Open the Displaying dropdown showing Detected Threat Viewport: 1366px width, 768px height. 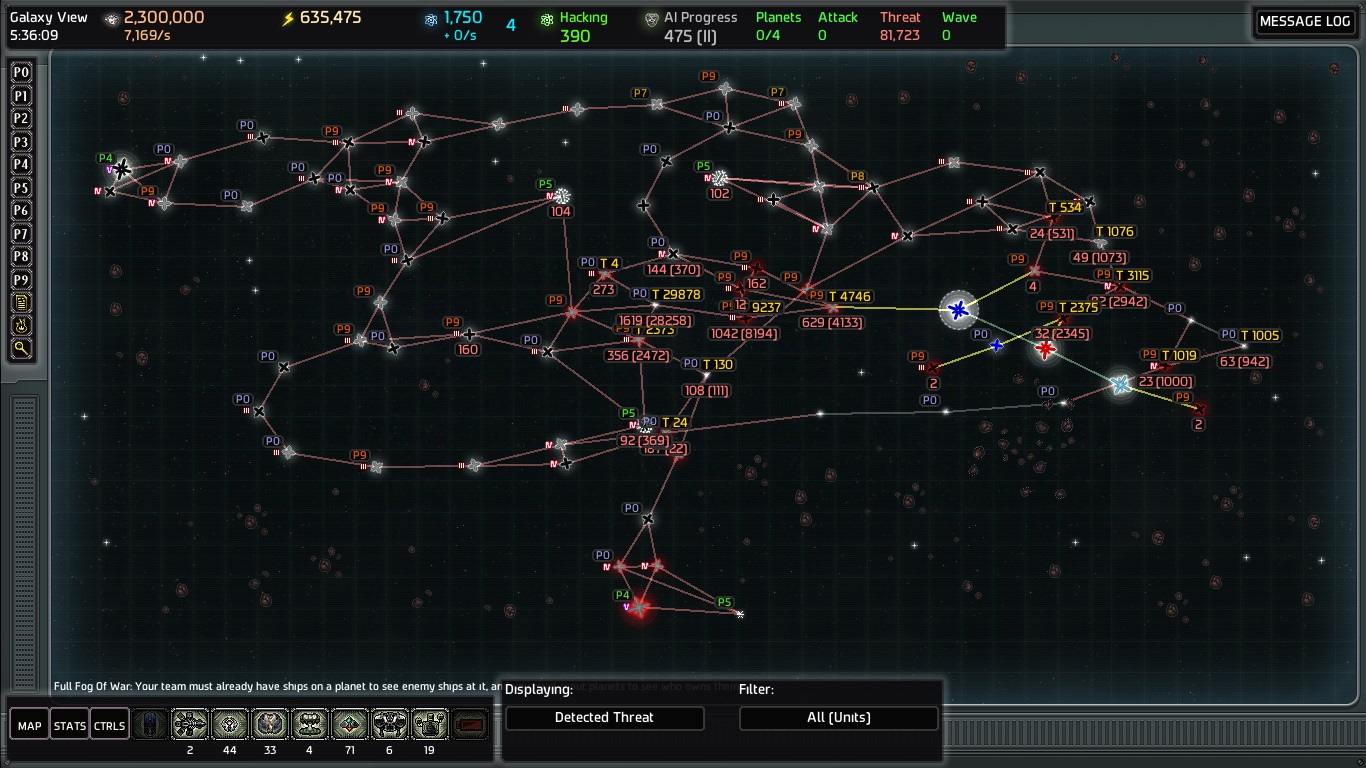(604, 718)
